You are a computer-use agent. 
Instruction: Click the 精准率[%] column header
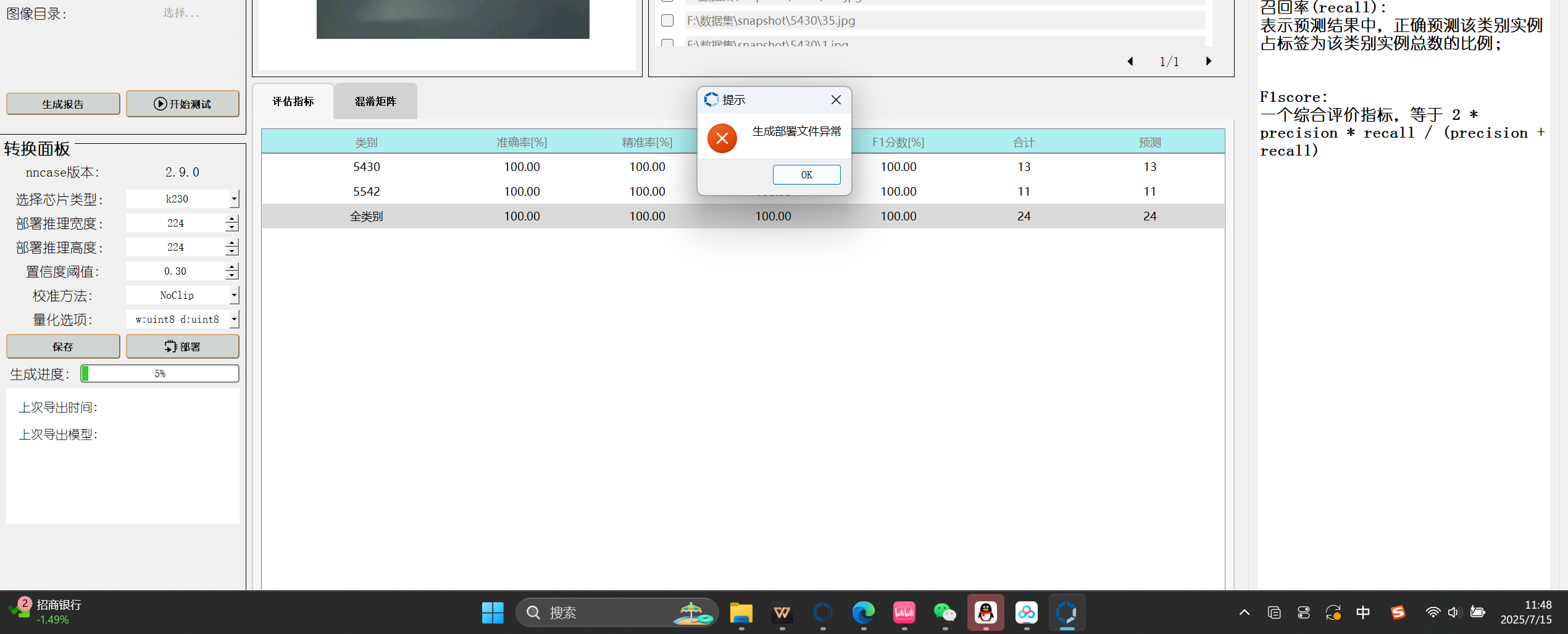click(x=647, y=142)
